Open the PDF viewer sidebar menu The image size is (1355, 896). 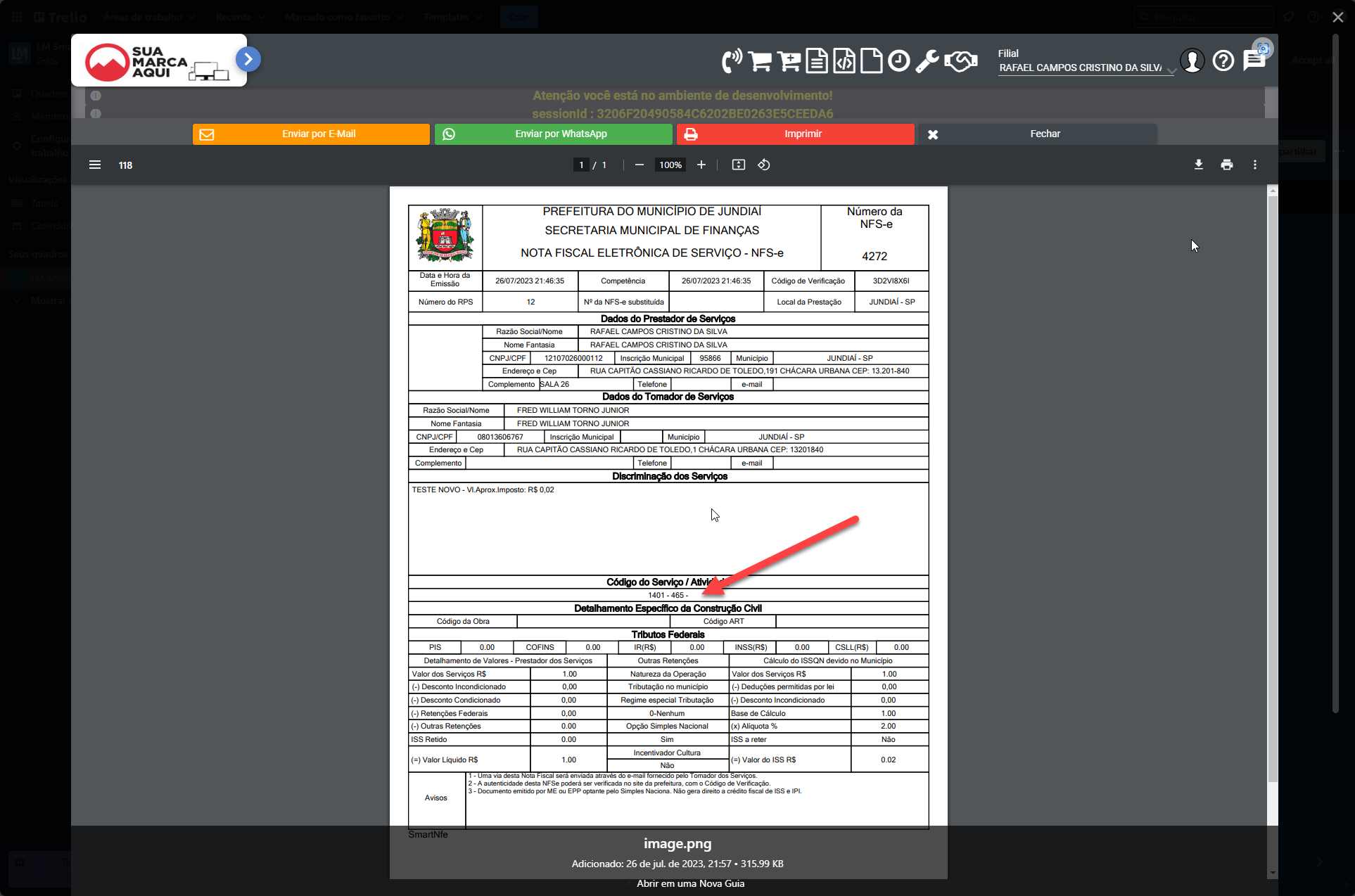(95, 165)
